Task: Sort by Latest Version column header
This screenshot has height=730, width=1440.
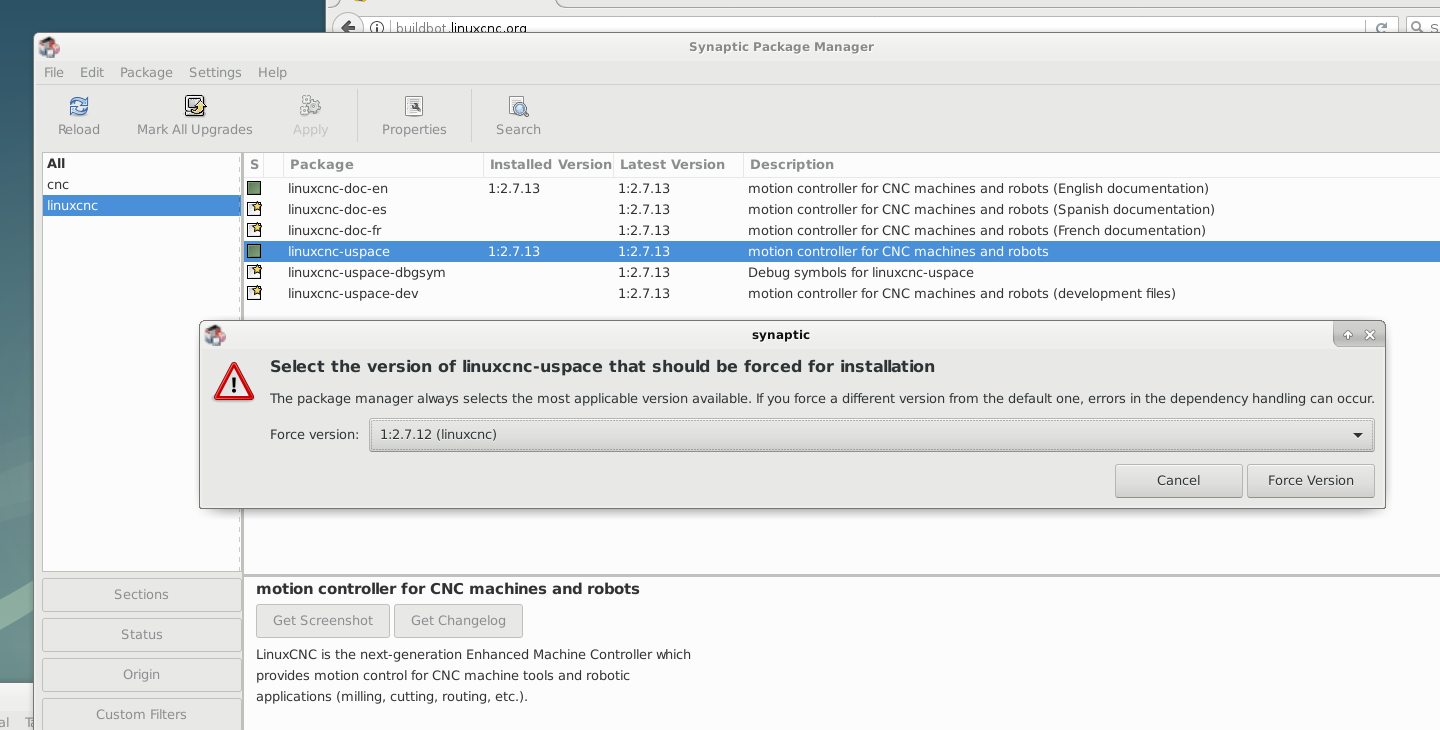Action: tap(678, 165)
